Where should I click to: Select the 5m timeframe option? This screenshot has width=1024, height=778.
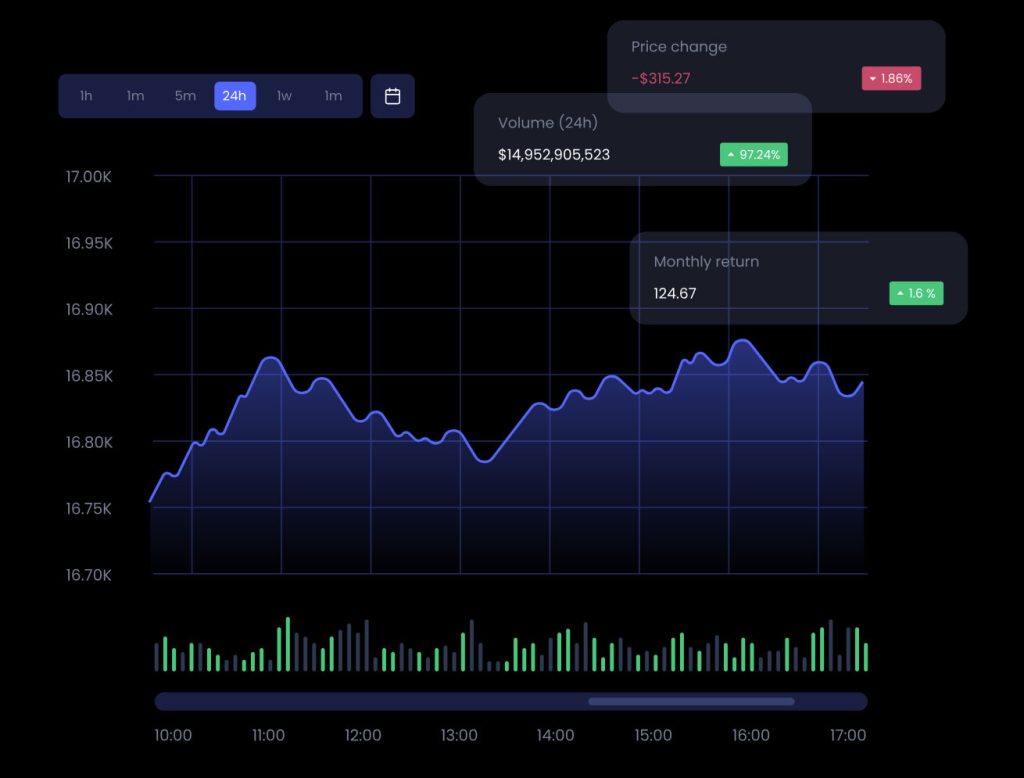[185, 96]
